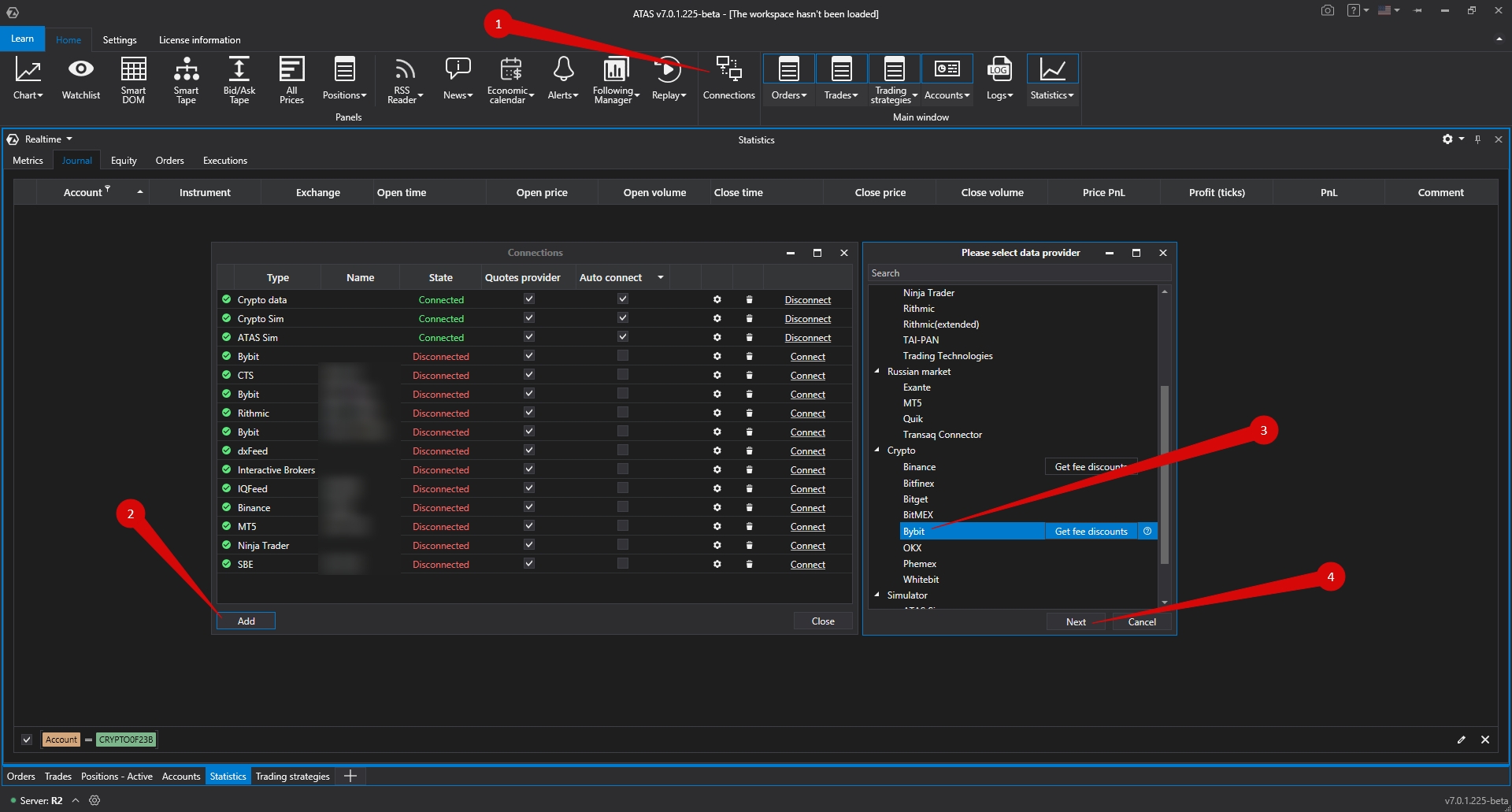
Task: Open the Economic calendar
Action: pyautogui.click(x=510, y=80)
